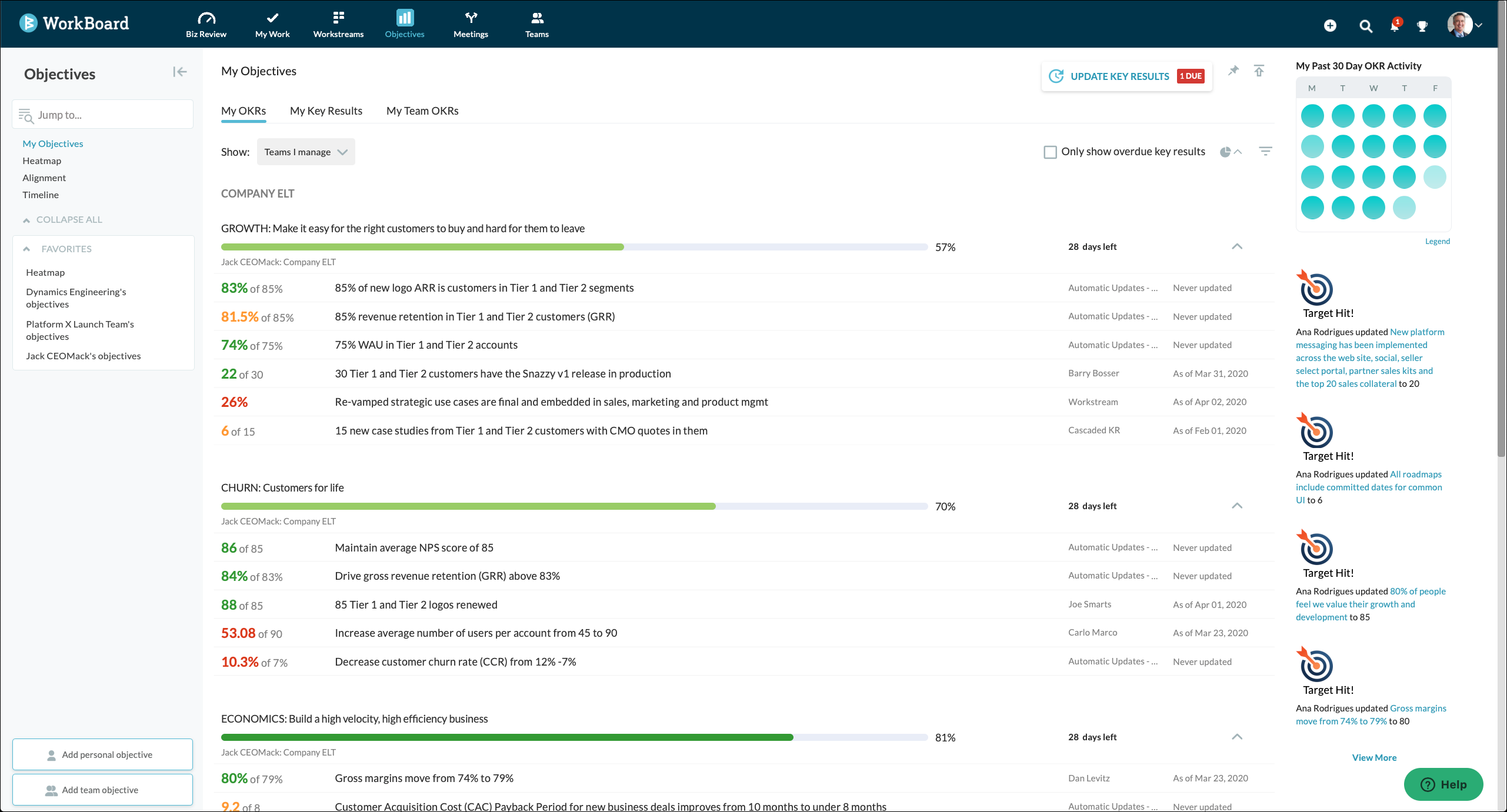The width and height of the screenshot is (1507, 812).
Task: Click Add personal objective button
Action: click(x=102, y=754)
